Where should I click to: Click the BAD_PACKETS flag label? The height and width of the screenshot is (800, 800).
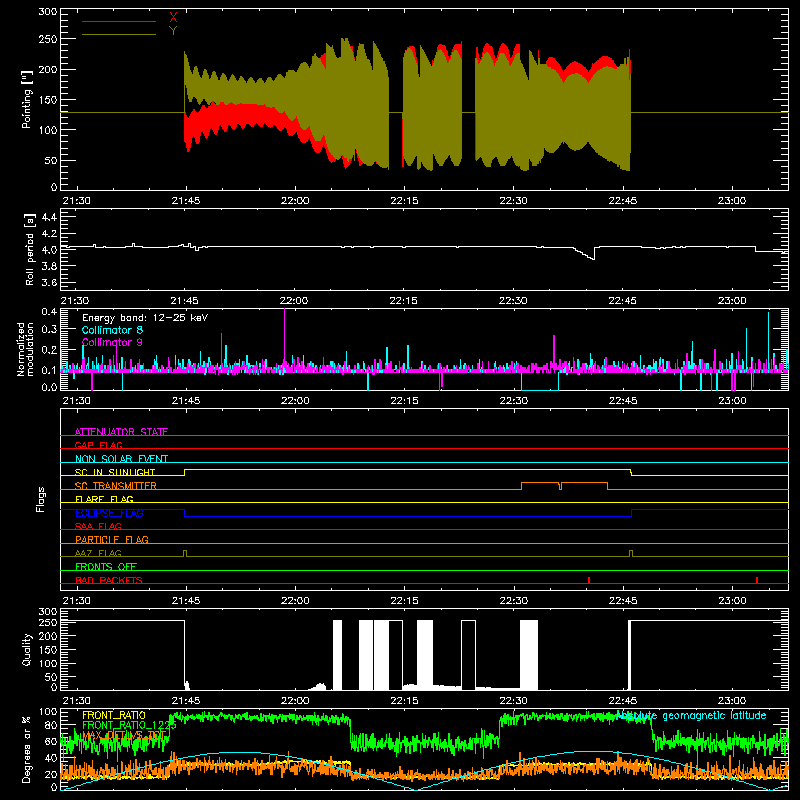(x=109, y=580)
